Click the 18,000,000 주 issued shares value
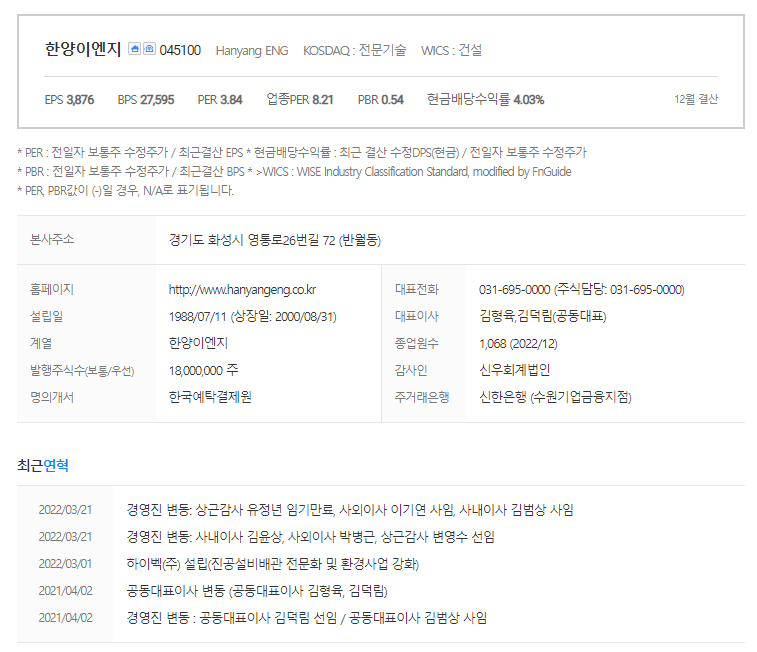The image size is (757, 652). tap(203, 370)
